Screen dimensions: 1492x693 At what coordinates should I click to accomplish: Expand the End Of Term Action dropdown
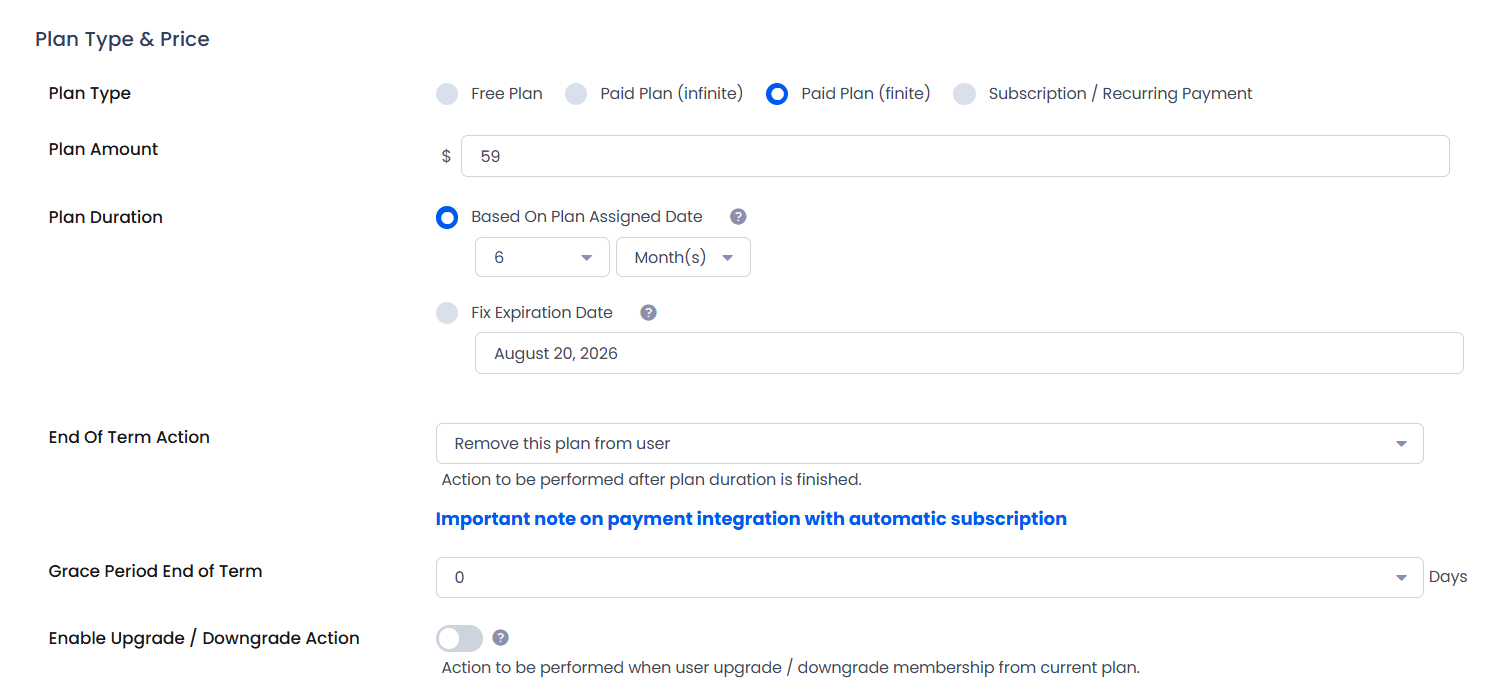pos(930,443)
